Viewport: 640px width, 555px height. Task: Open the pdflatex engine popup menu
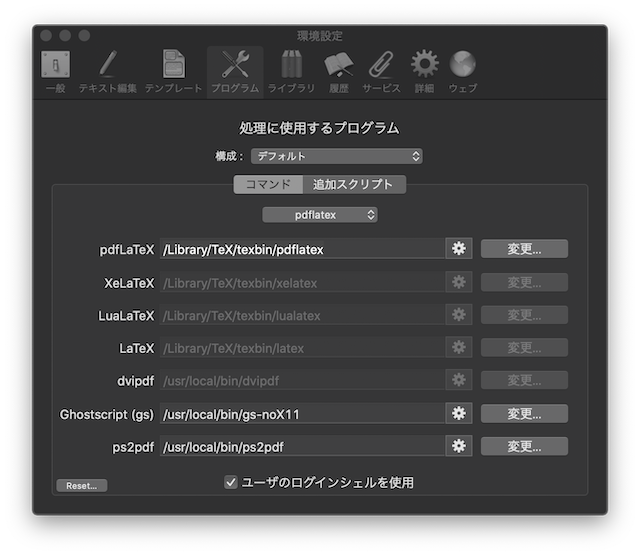[x=320, y=214]
